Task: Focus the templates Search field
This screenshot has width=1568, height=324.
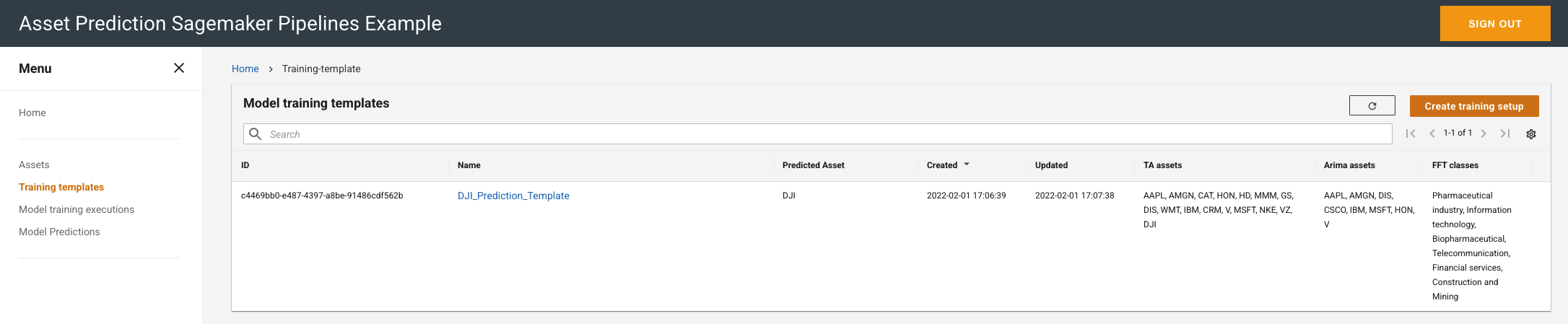Action: point(817,134)
